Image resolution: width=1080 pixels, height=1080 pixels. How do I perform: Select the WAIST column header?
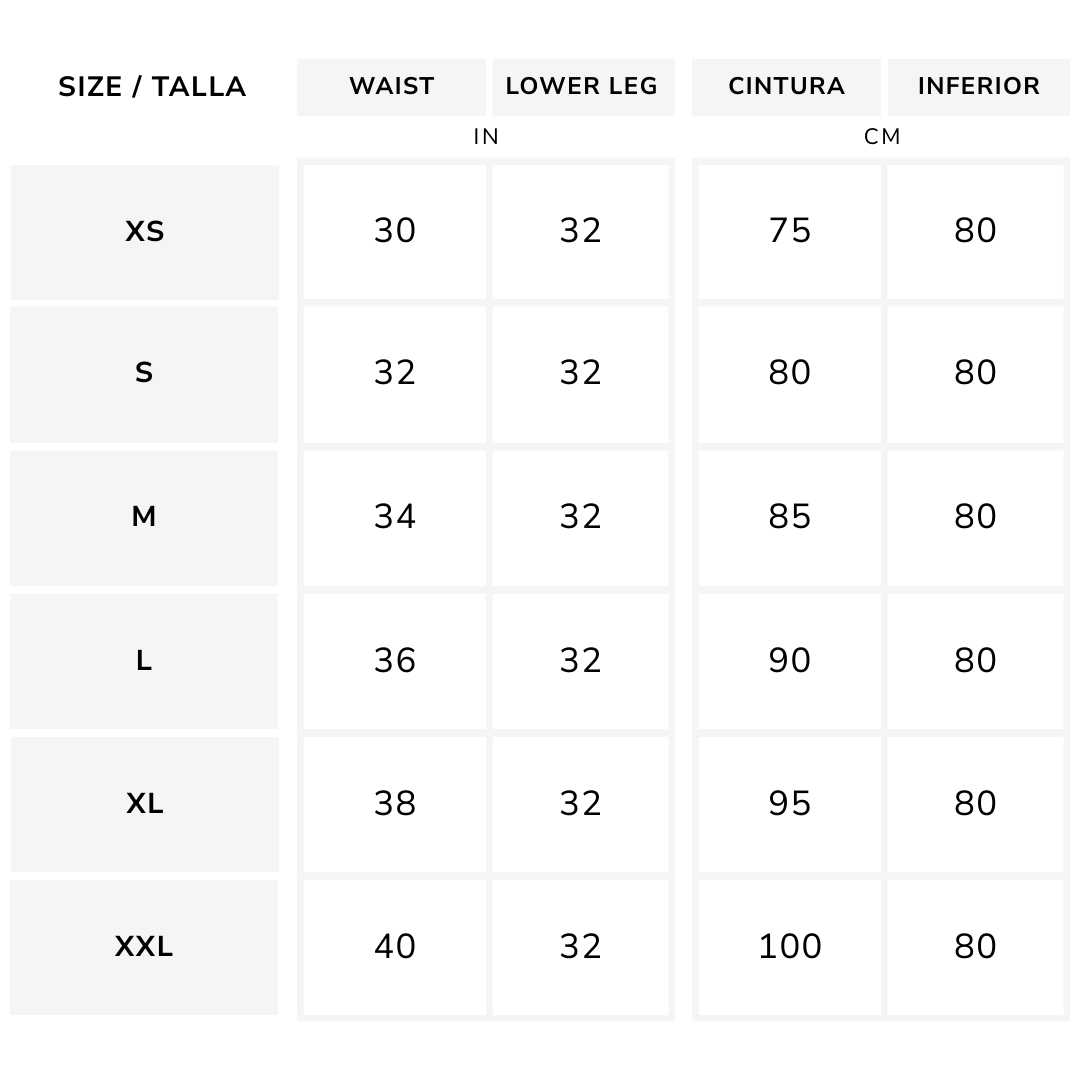391,87
